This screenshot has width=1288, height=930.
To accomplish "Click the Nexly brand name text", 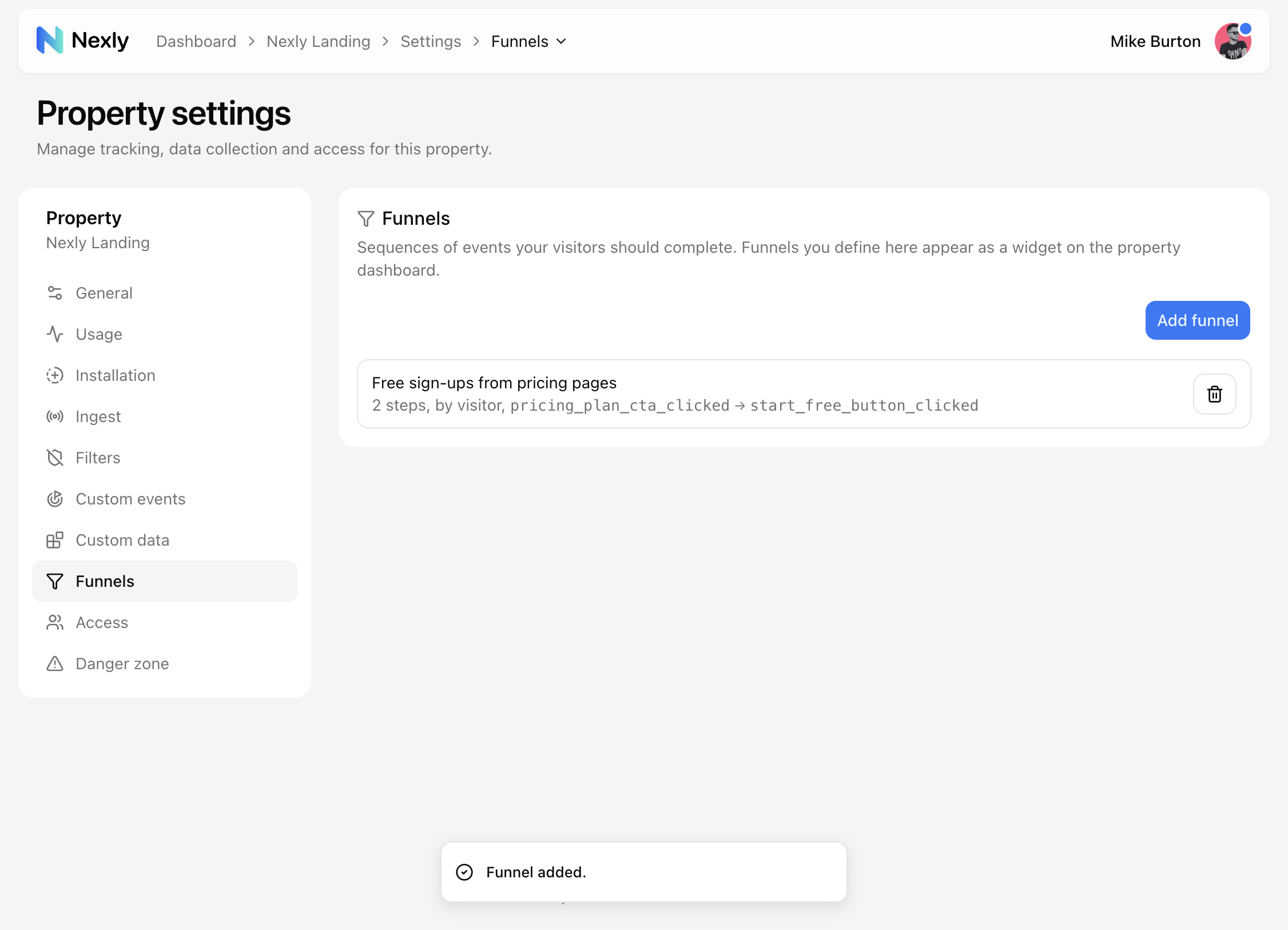I will [100, 41].
